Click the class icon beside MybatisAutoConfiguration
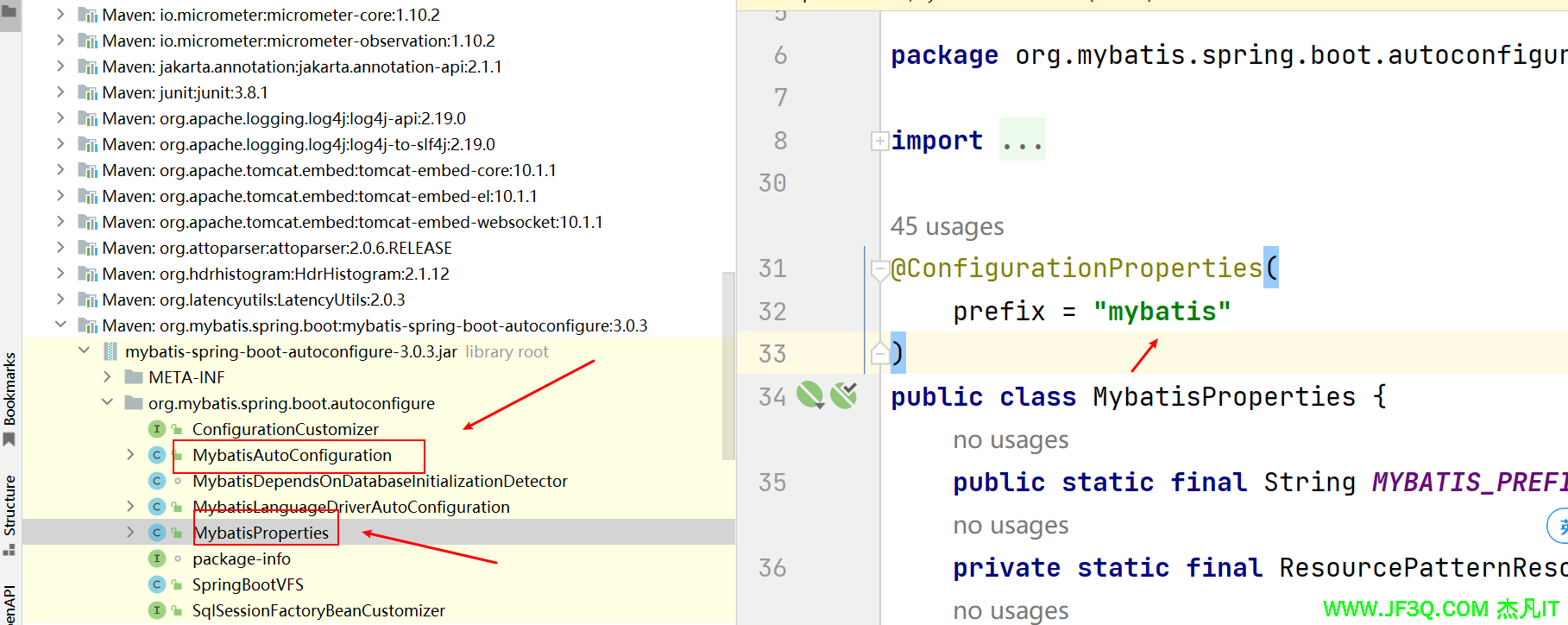The height and width of the screenshot is (625, 1568). [157, 455]
